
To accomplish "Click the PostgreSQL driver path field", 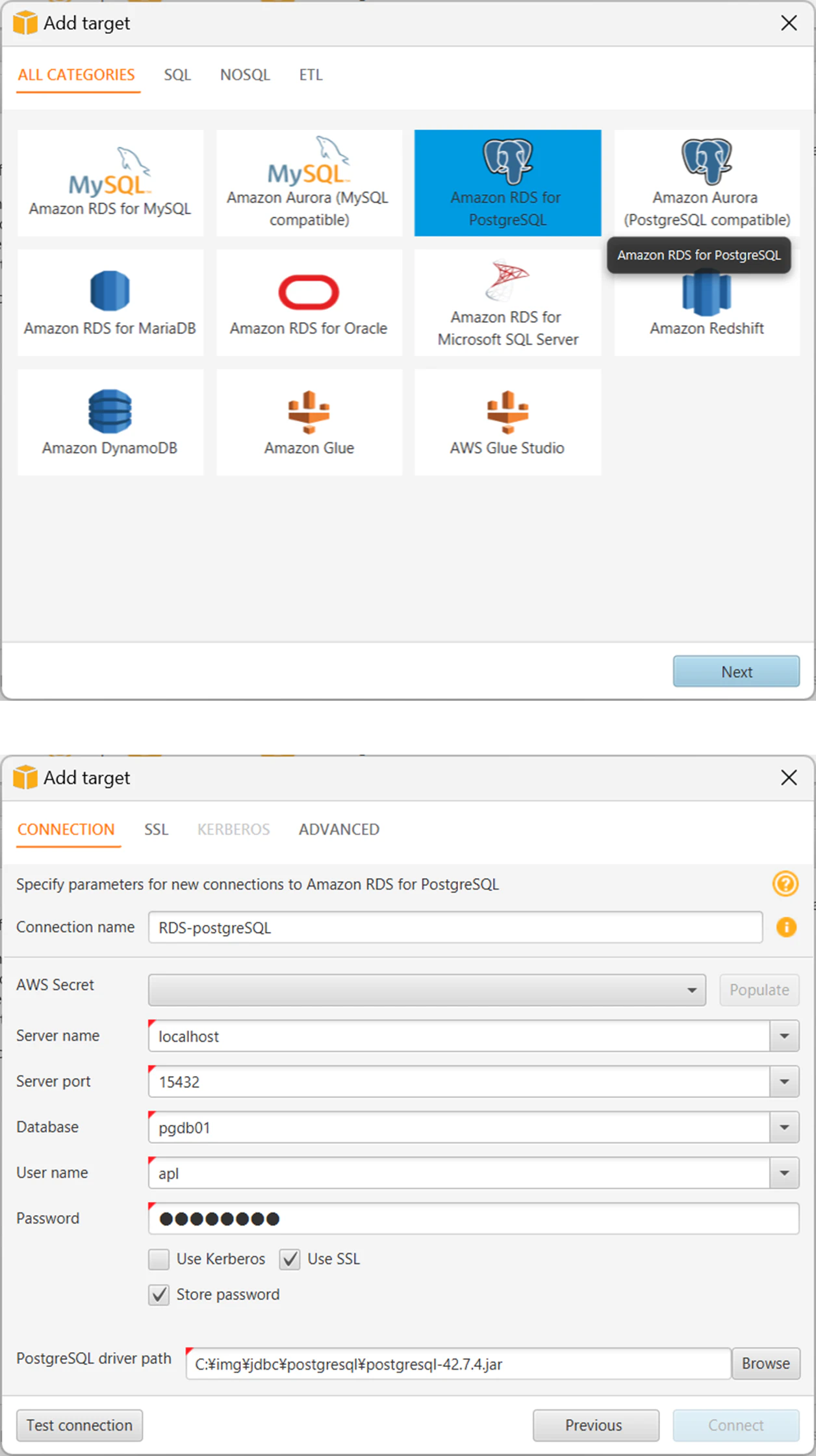I will (459, 1364).
